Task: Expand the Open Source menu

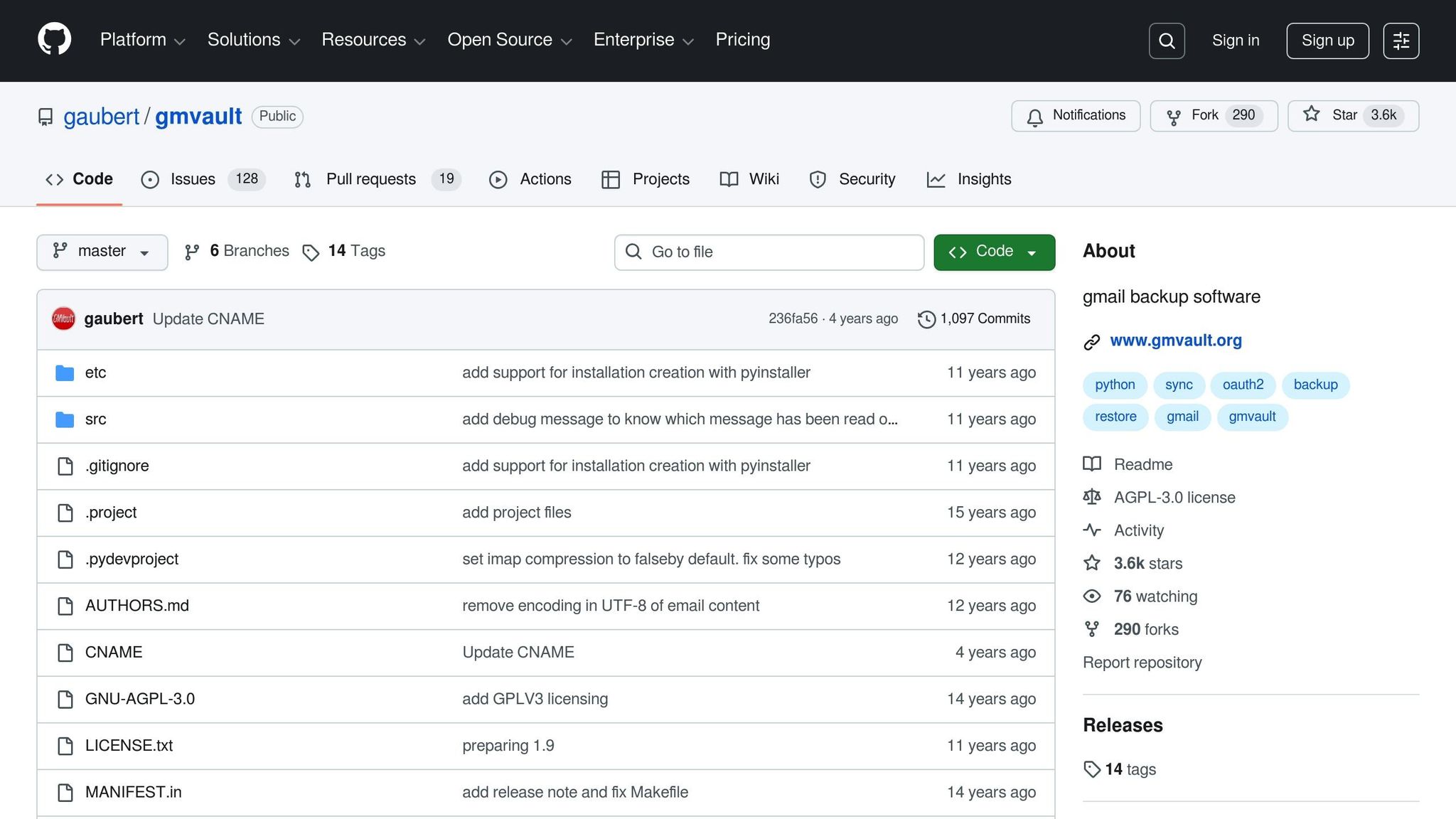Action: (509, 40)
